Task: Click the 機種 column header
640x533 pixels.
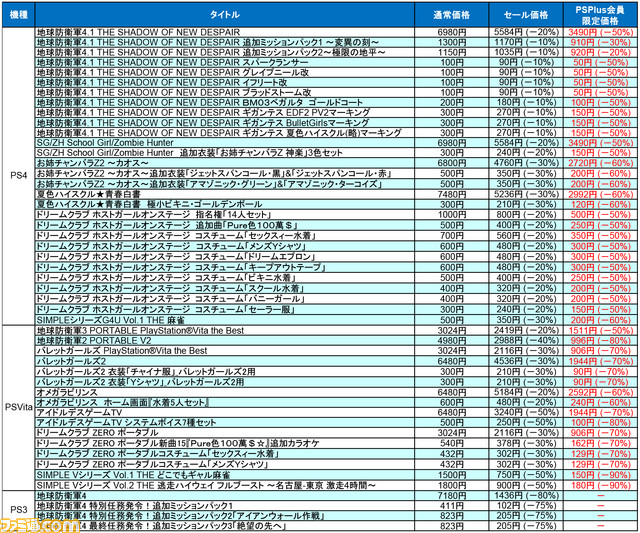Action: 19,15
